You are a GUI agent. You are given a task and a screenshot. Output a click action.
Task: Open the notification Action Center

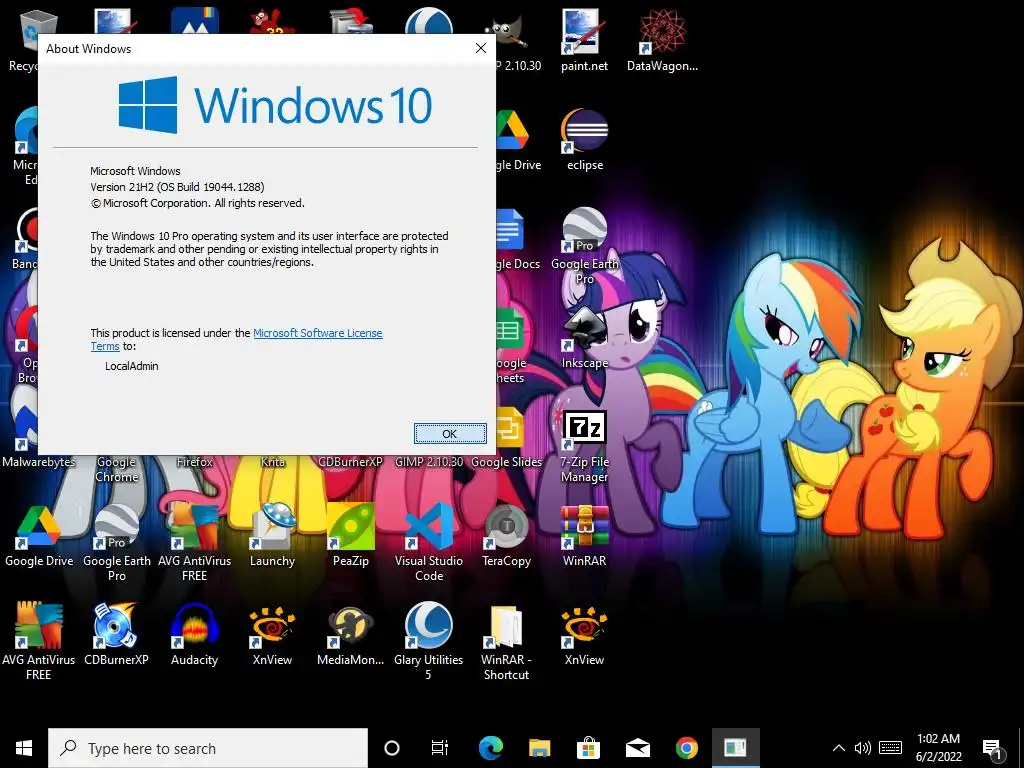(992, 749)
